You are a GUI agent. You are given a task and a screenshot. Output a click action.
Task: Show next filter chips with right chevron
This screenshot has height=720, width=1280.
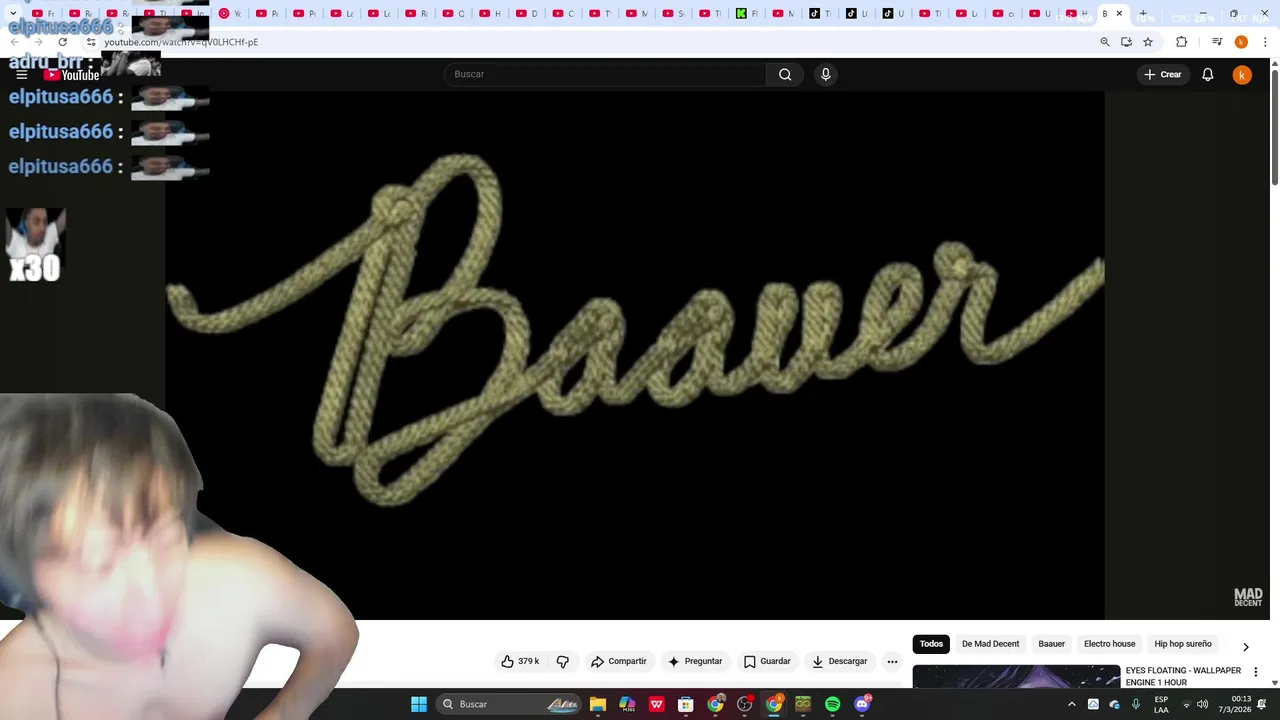coord(1246,647)
